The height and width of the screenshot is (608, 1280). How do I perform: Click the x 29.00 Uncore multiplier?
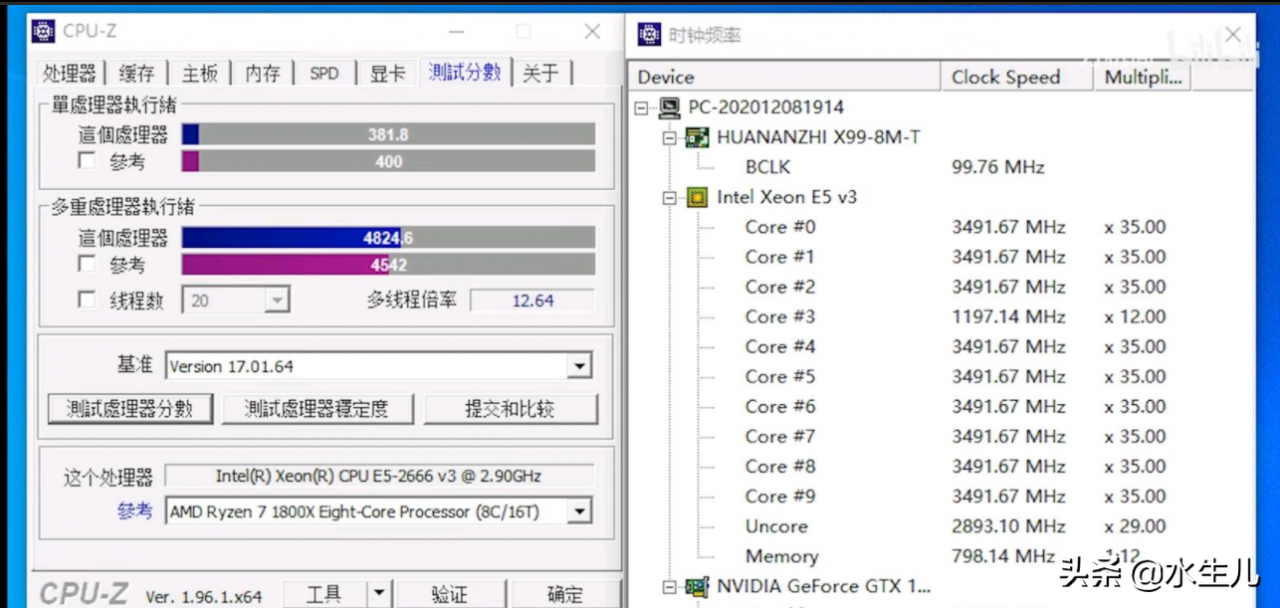click(1135, 527)
